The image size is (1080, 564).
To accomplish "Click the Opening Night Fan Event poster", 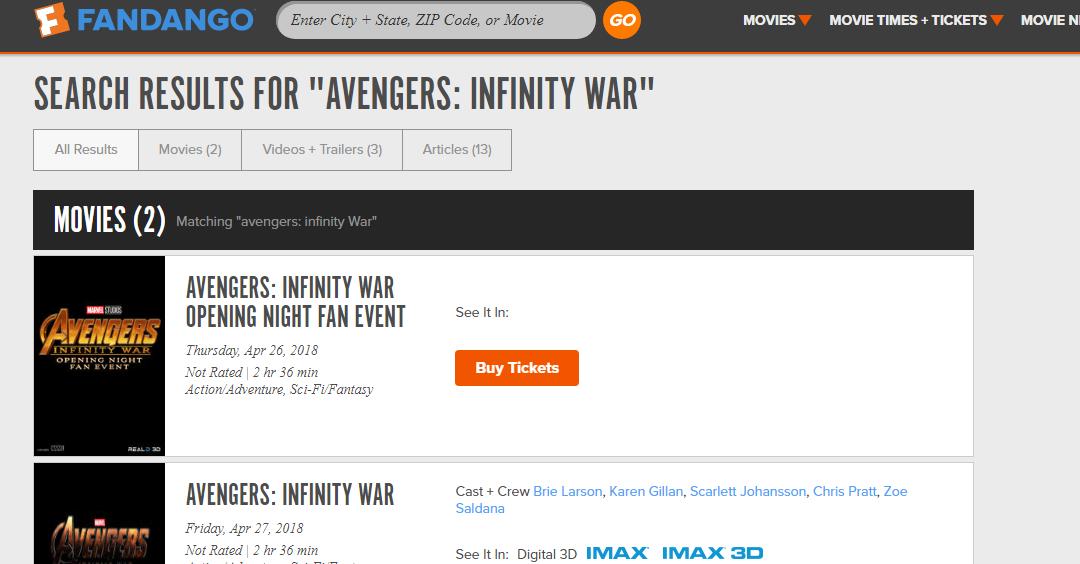I will pos(99,355).
